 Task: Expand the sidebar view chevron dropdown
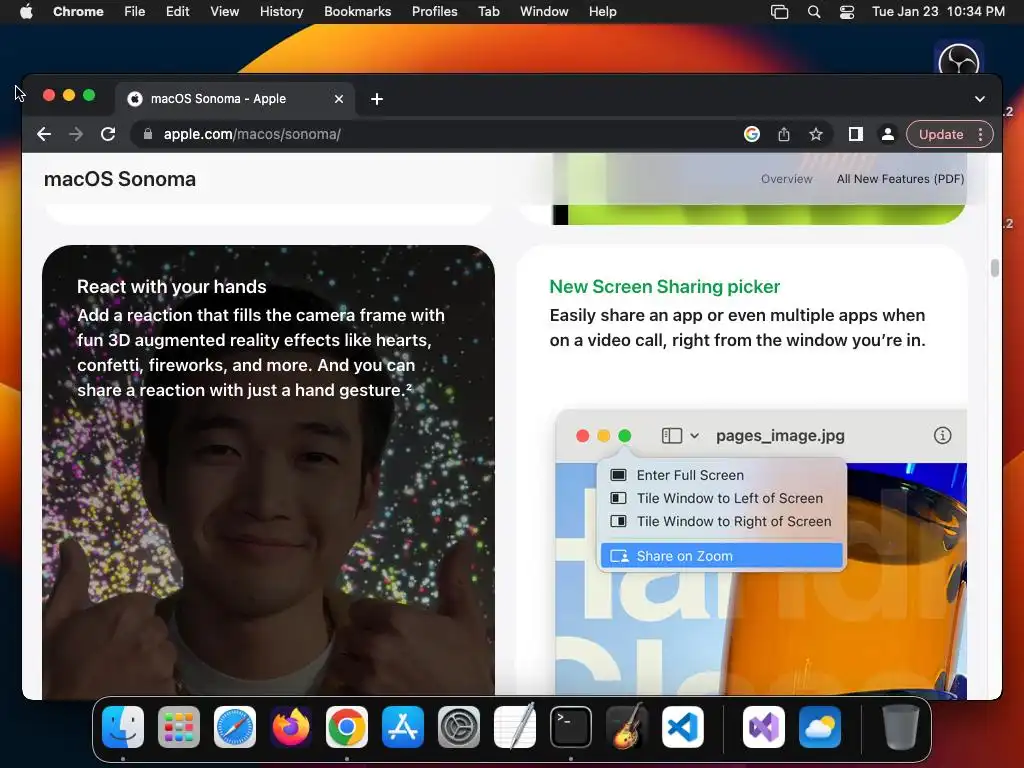694,436
